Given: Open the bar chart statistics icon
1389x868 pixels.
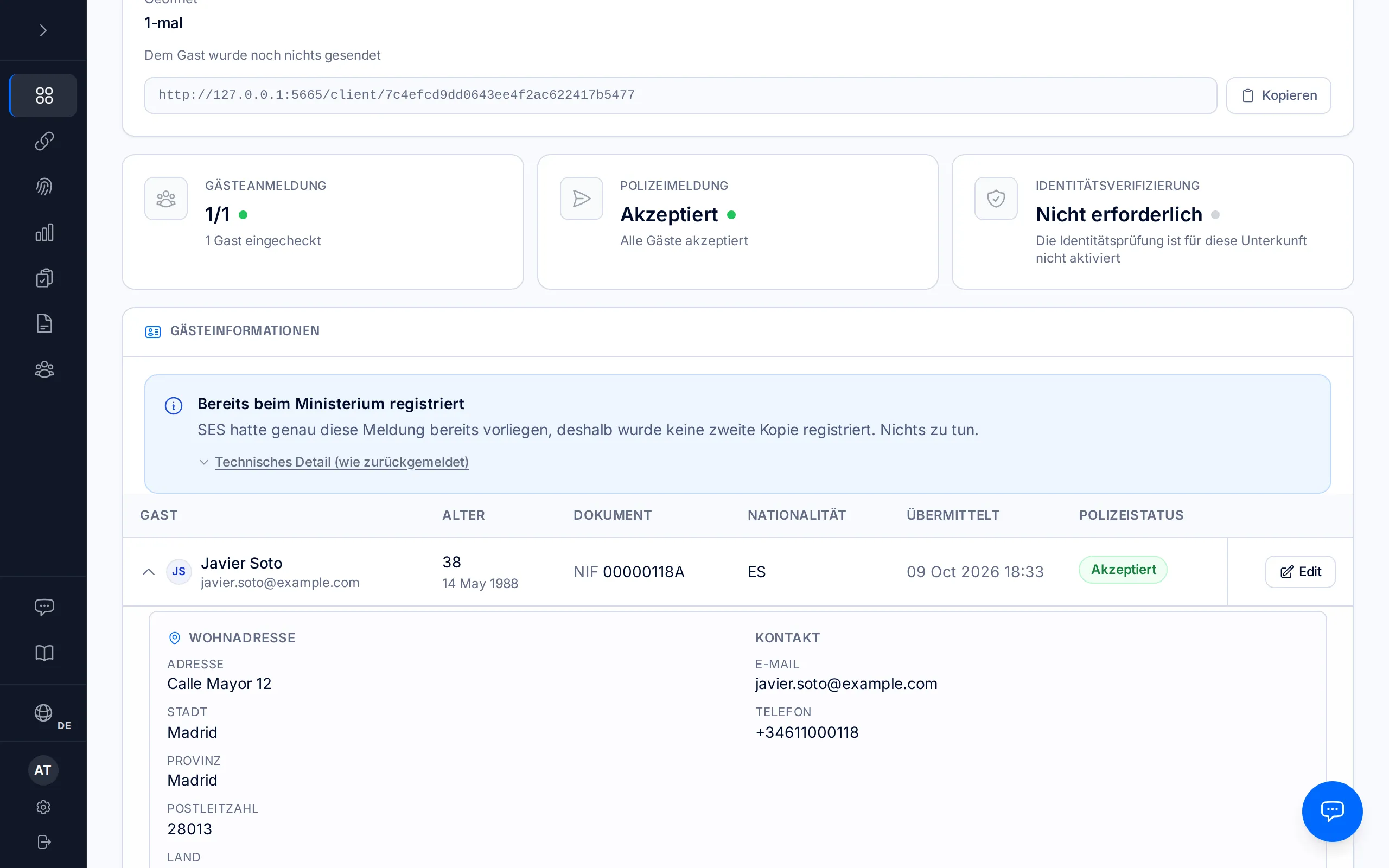Looking at the screenshot, I should coord(43,233).
